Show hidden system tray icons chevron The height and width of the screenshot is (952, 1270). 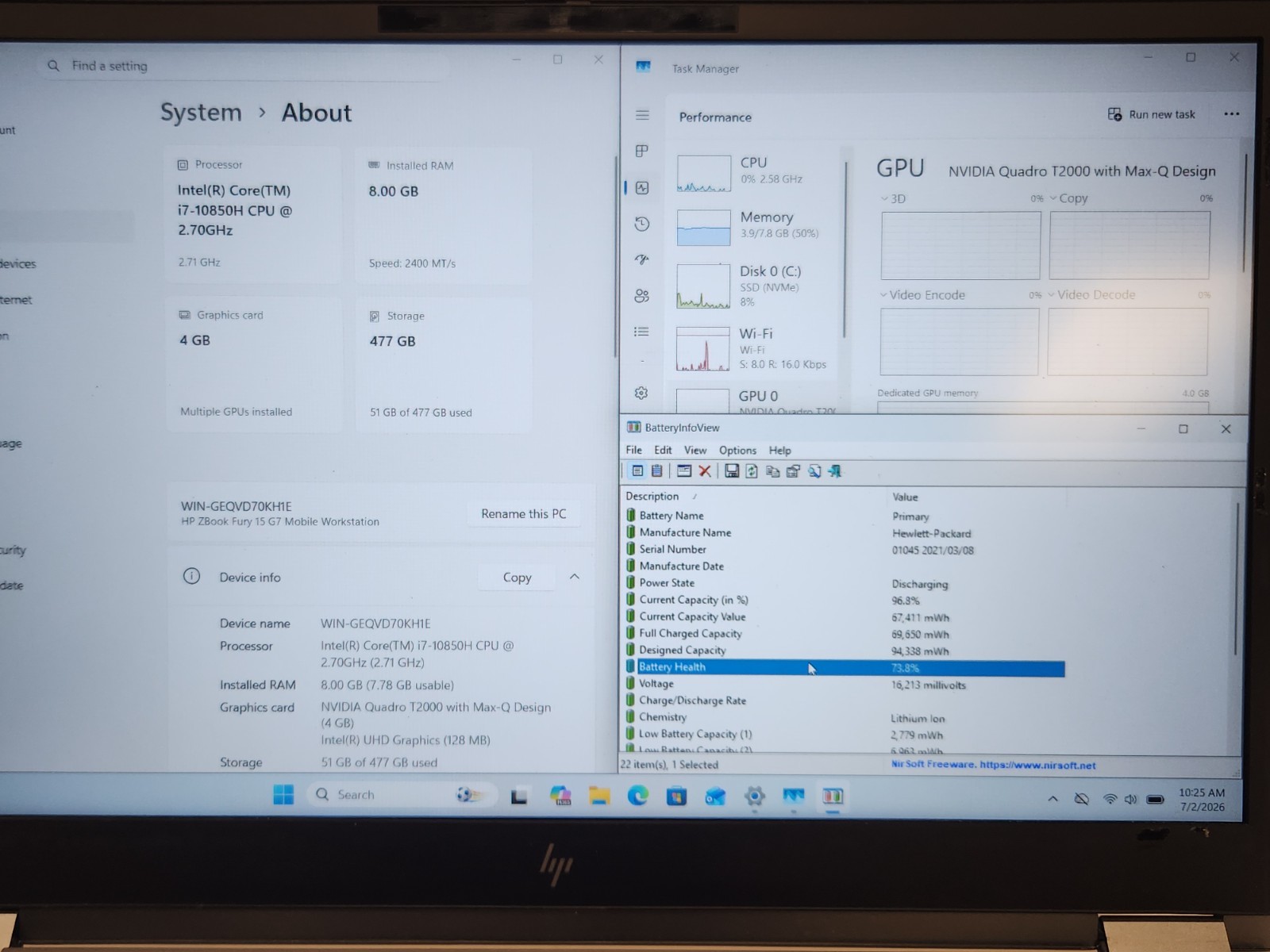pos(1053,800)
